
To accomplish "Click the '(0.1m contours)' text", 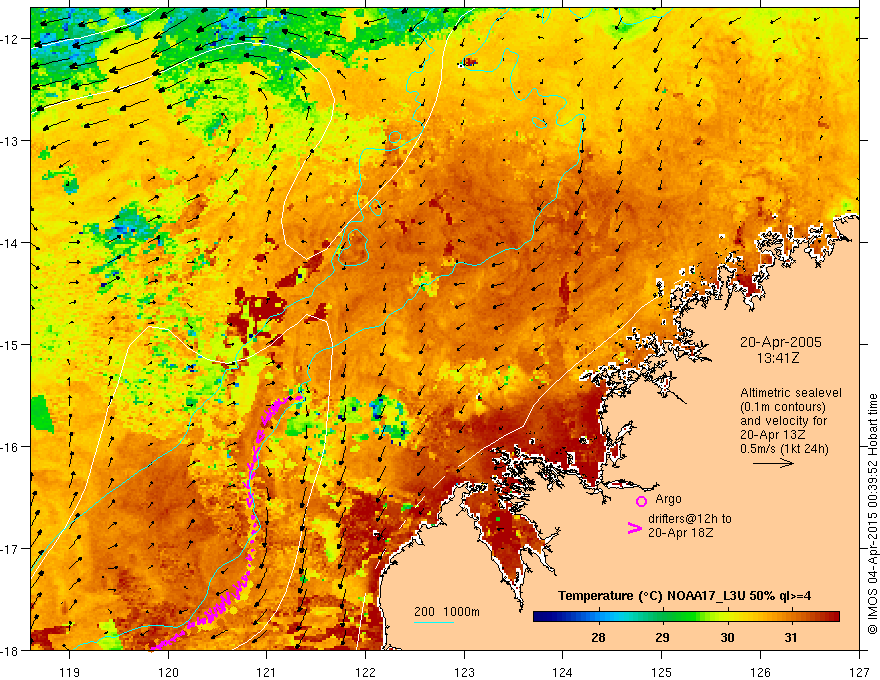I will 783,407.
